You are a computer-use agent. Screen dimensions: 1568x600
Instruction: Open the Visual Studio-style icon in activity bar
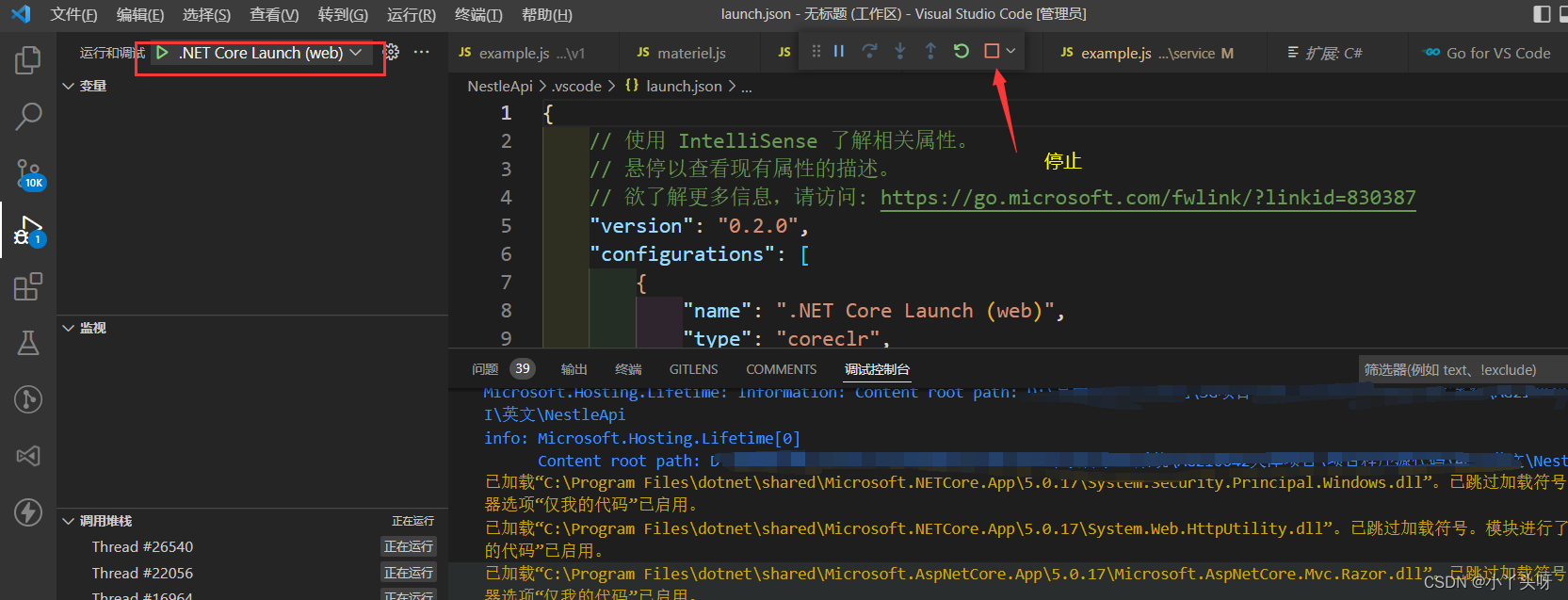pyautogui.click(x=28, y=456)
